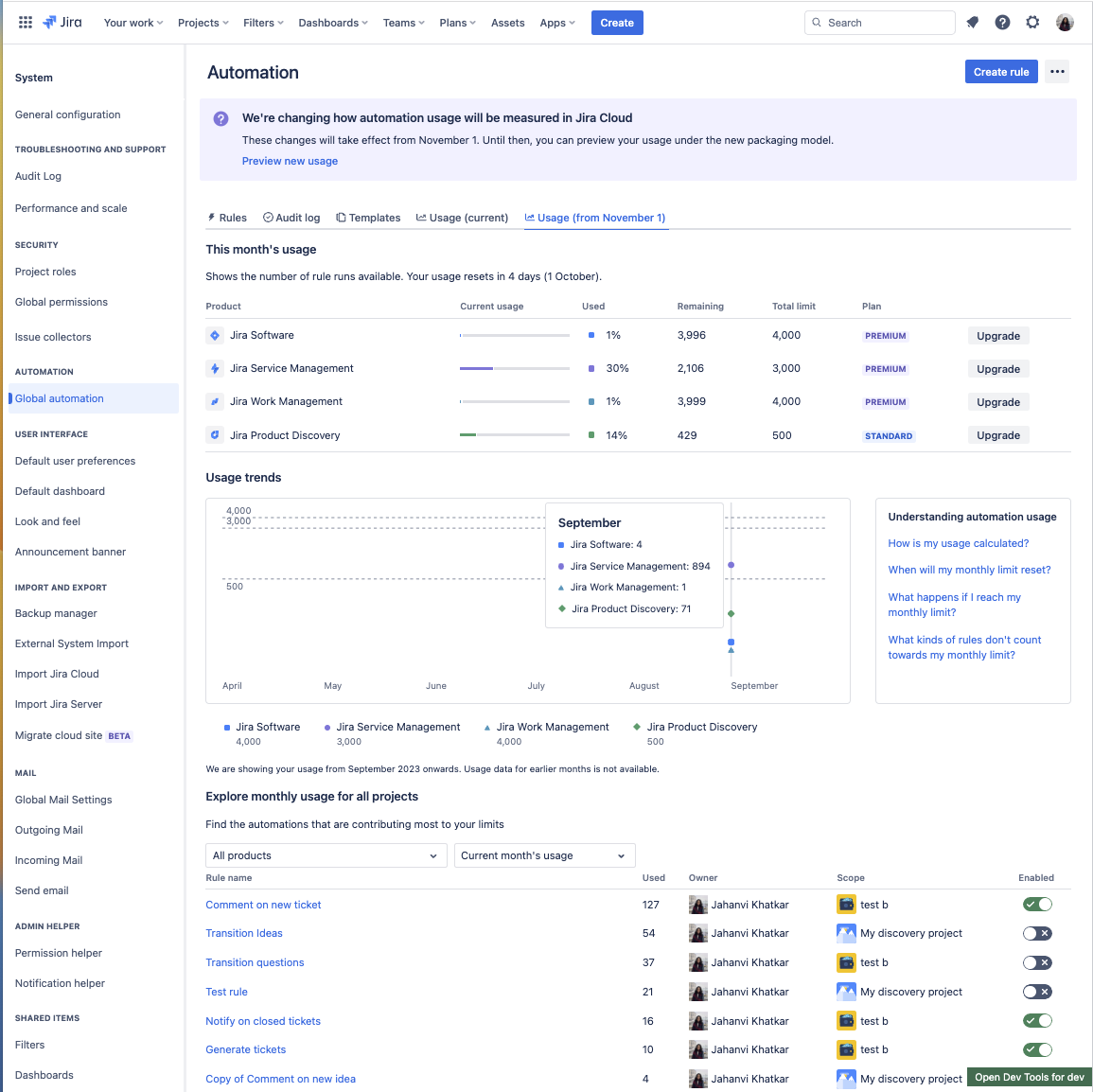Open the Plans dropdown
Image resolution: width=1093 pixels, height=1092 pixels.
(x=457, y=23)
